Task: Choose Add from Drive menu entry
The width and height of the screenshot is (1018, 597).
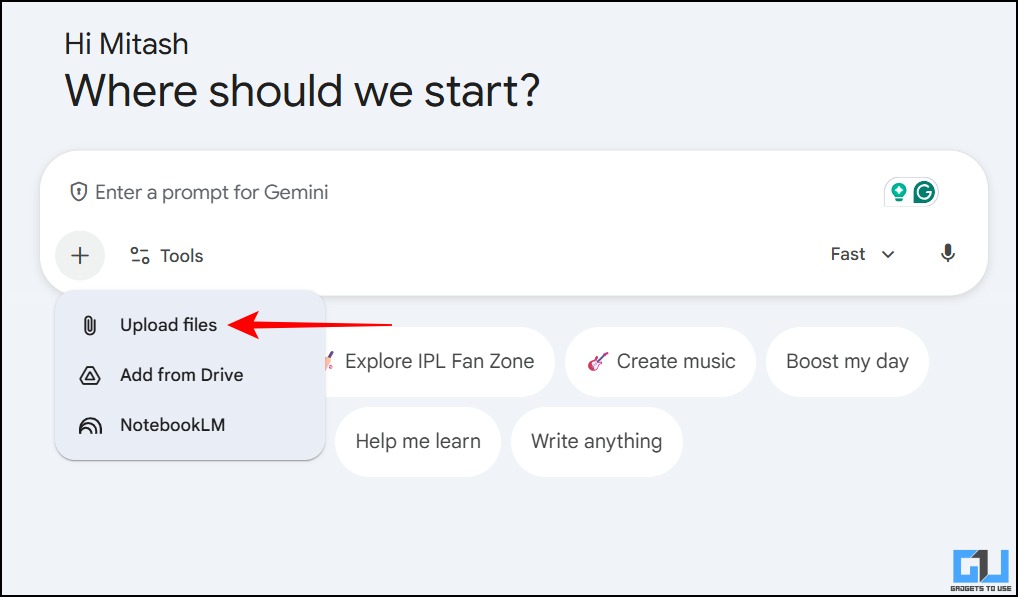Action: (x=181, y=375)
